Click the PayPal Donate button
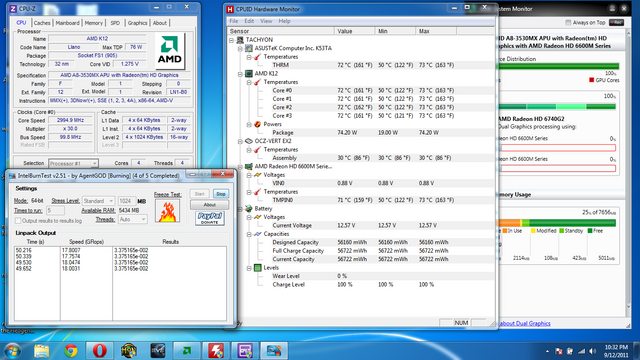This screenshot has height=360, width=640. [x=209, y=218]
